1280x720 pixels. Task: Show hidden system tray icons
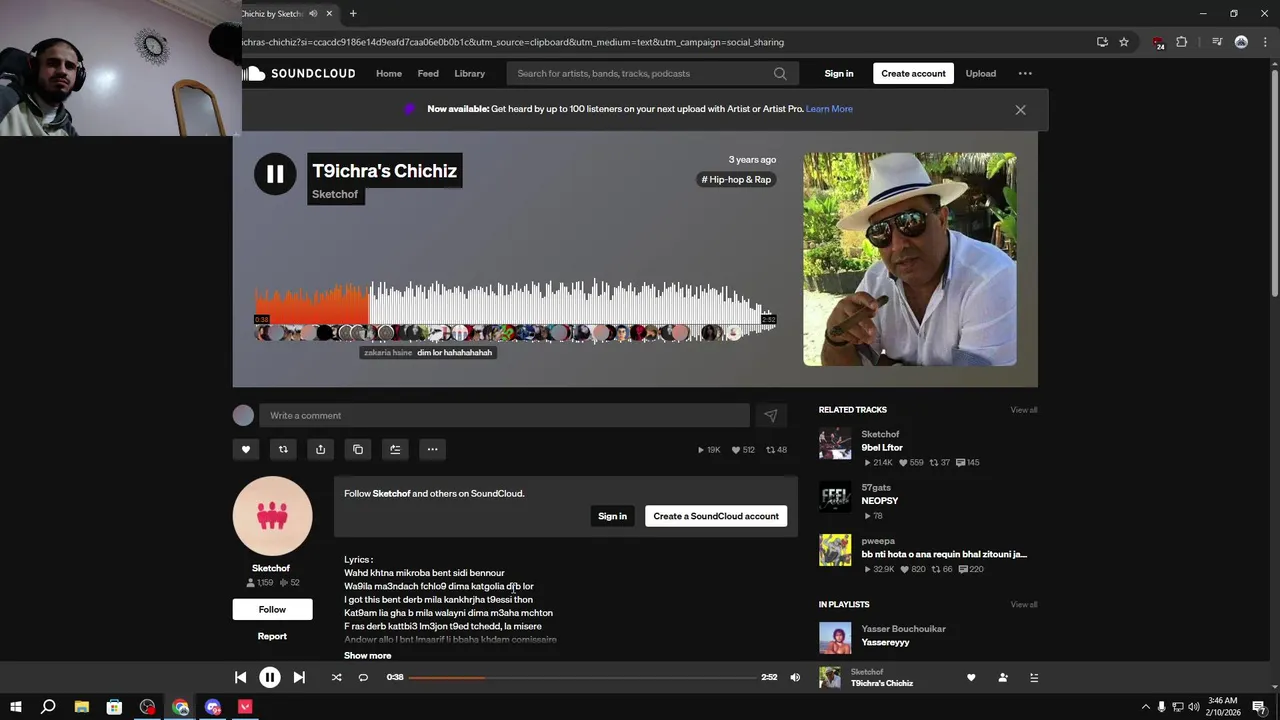(x=1145, y=707)
